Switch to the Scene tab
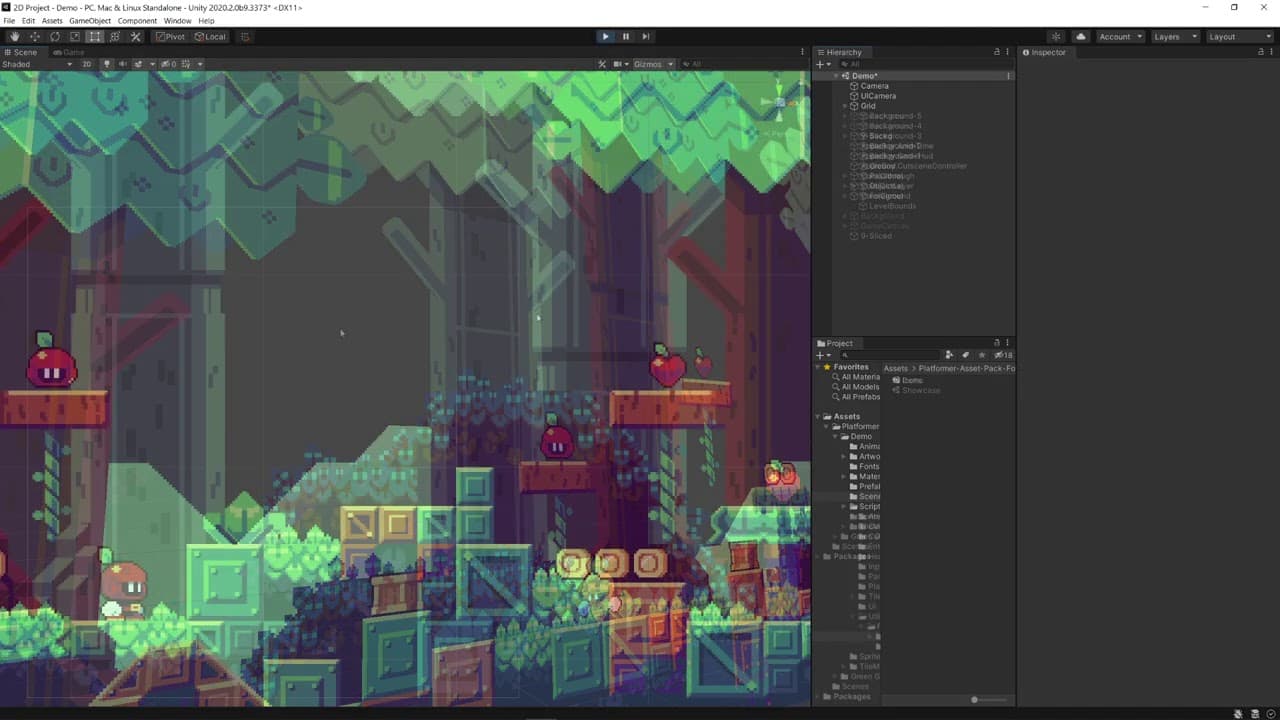Viewport: 1280px width, 720px height. pyautogui.click(x=21, y=52)
